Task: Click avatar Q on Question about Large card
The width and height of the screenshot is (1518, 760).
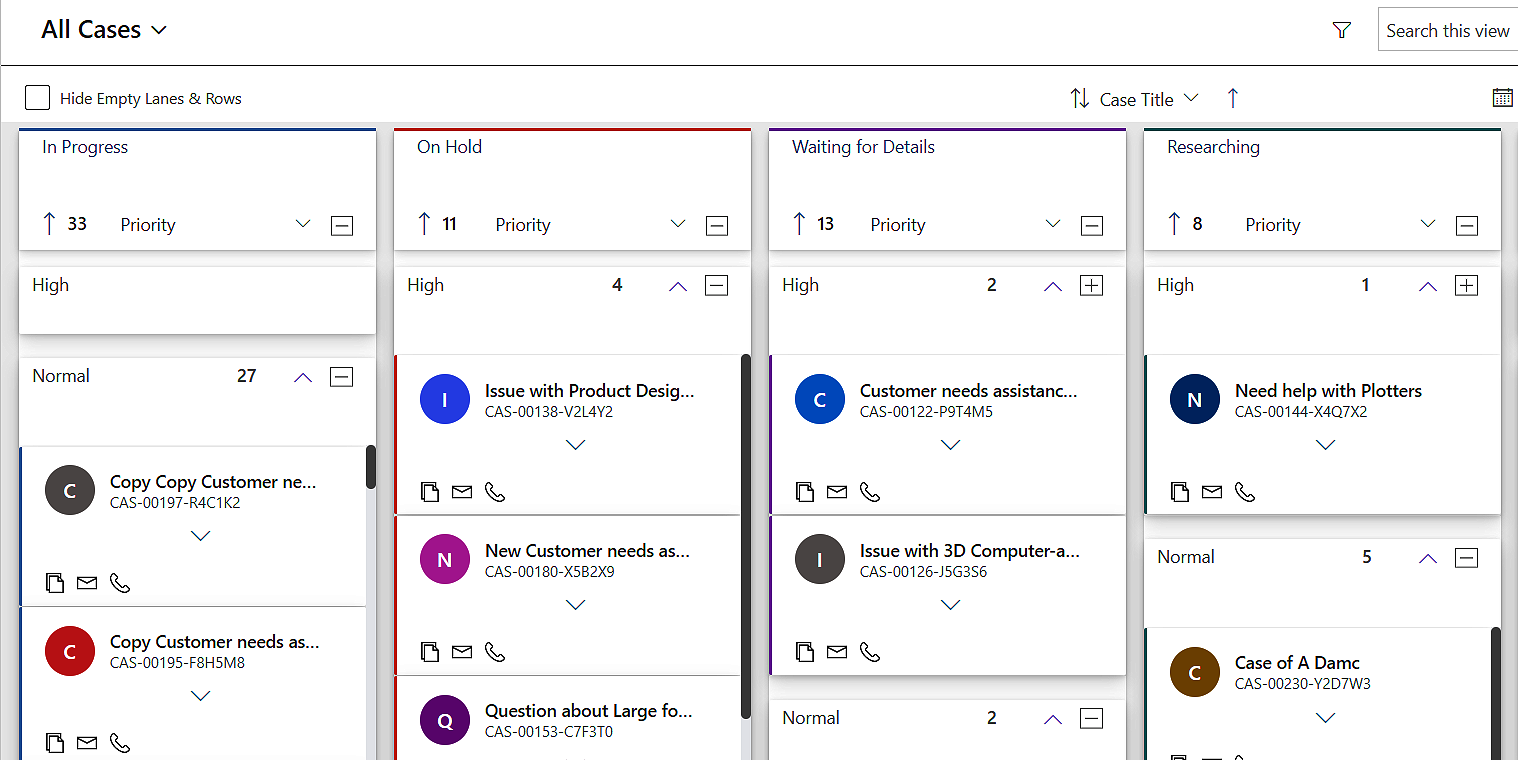Action: [x=445, y=720]
